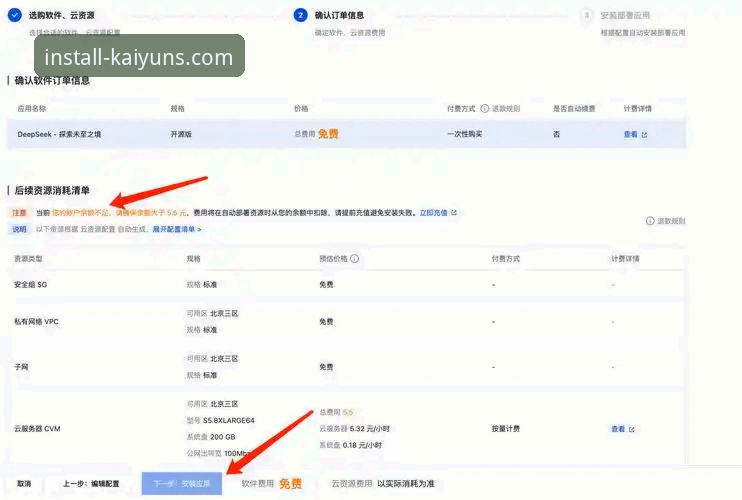Click orange 免费 software fee in footer
Image resolution: width=742 pixels, height=500 pixels.
point(290,484)
